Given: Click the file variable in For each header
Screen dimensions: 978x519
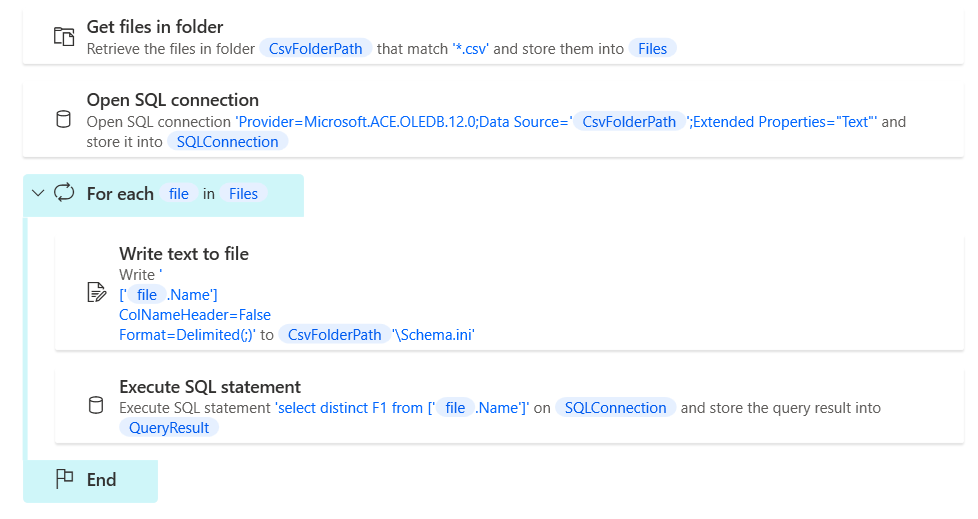Looking at the screenshot, I should pyautogui.click(x=179, y=194).
